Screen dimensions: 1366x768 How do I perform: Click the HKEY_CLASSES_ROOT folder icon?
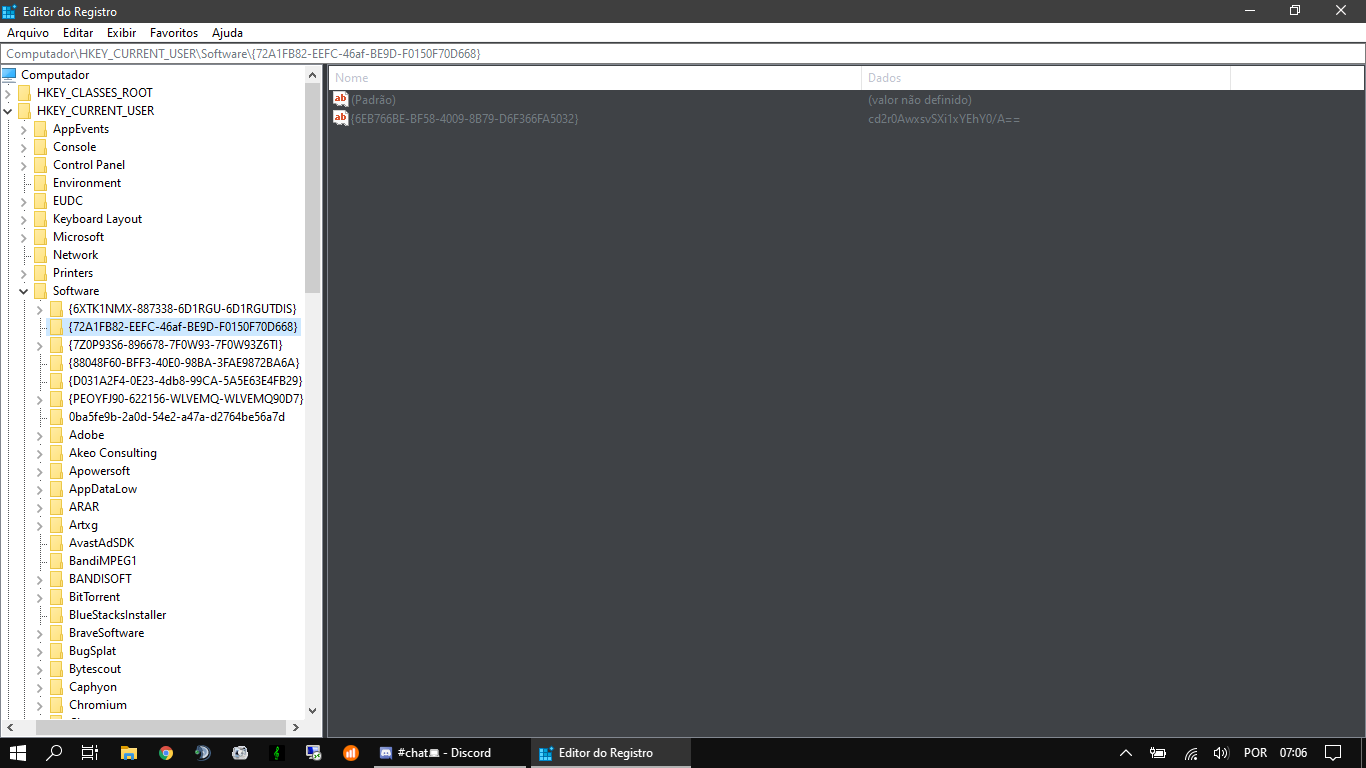(25, 93)
